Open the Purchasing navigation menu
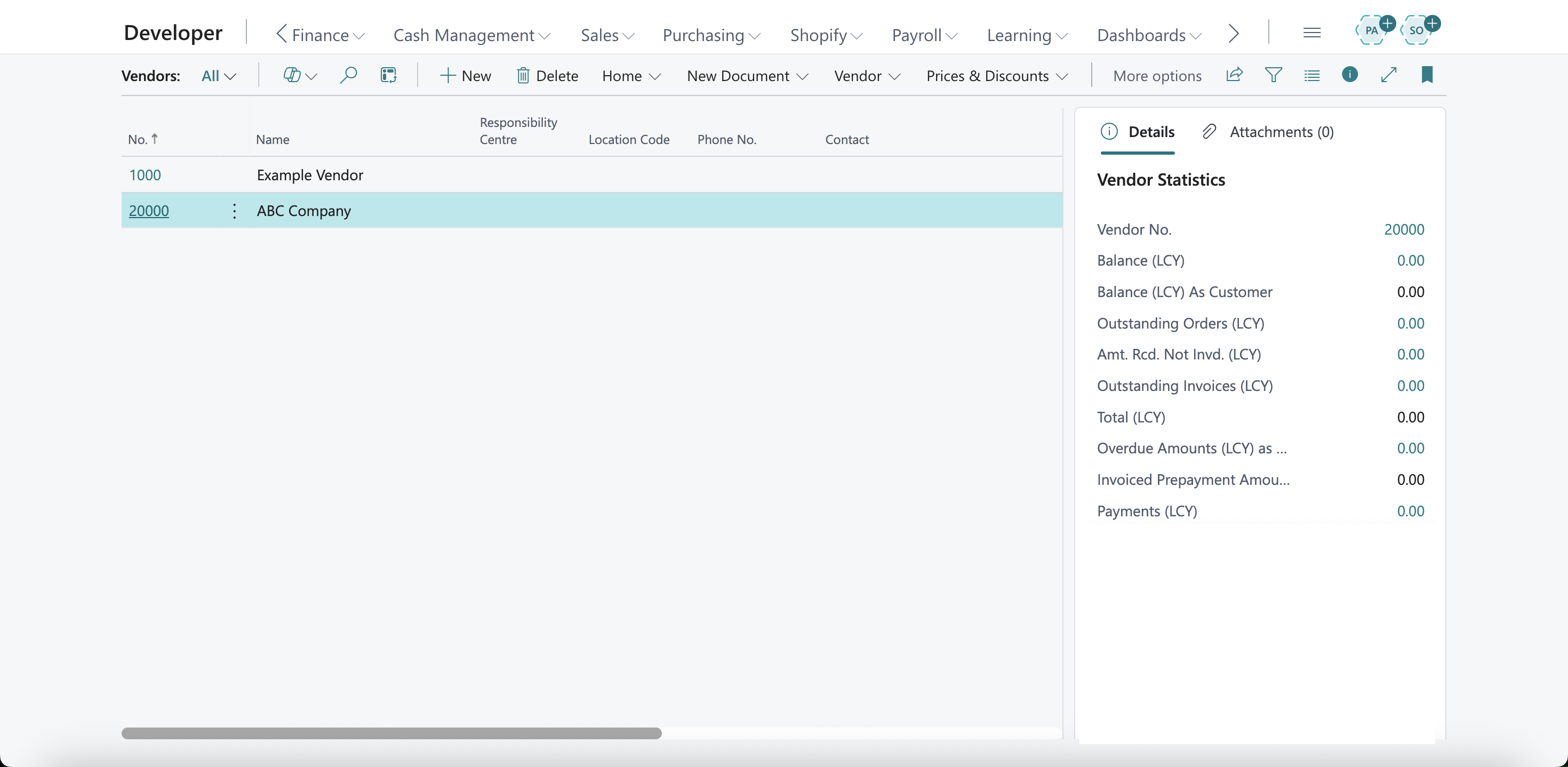The height and width of the screenshot is (767, 1568). (x=711, y=35)
